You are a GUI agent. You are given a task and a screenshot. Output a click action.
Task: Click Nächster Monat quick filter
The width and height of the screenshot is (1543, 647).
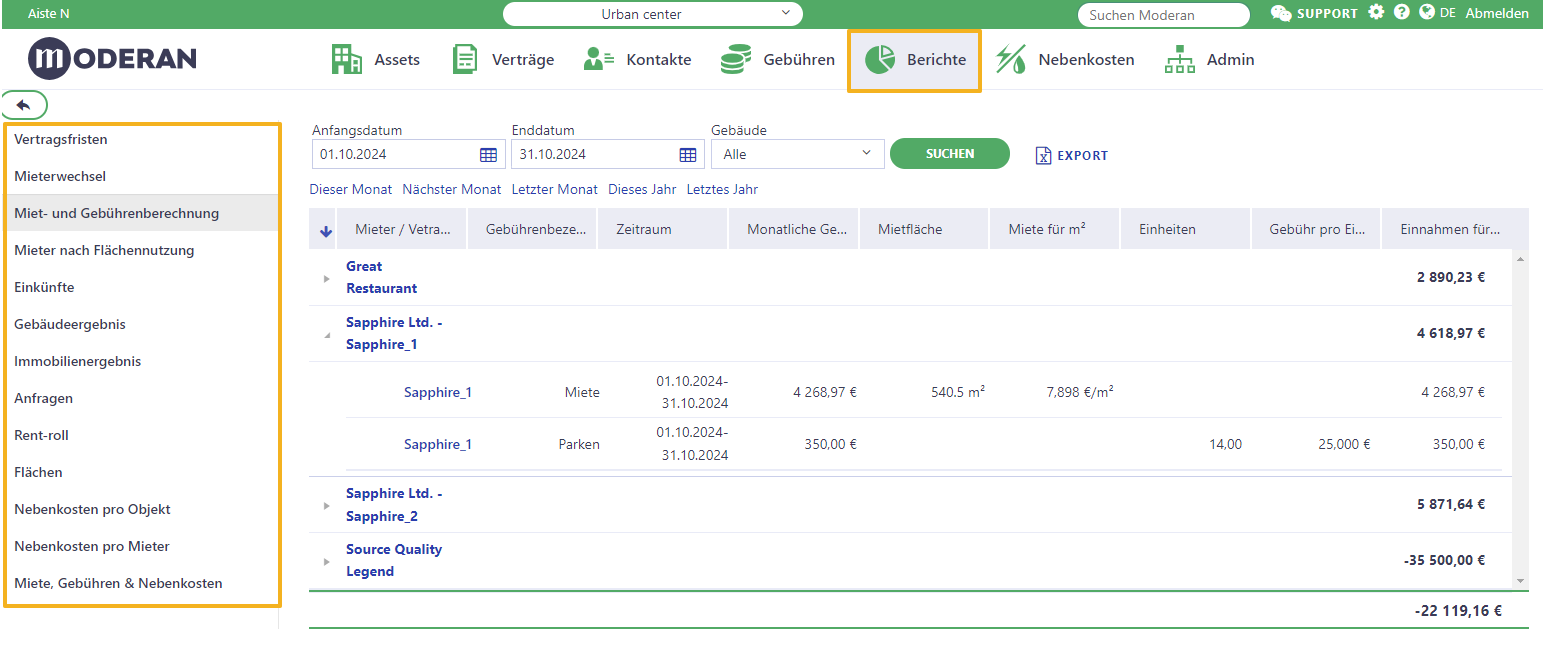pyautogui.click(x=452, y=189)
